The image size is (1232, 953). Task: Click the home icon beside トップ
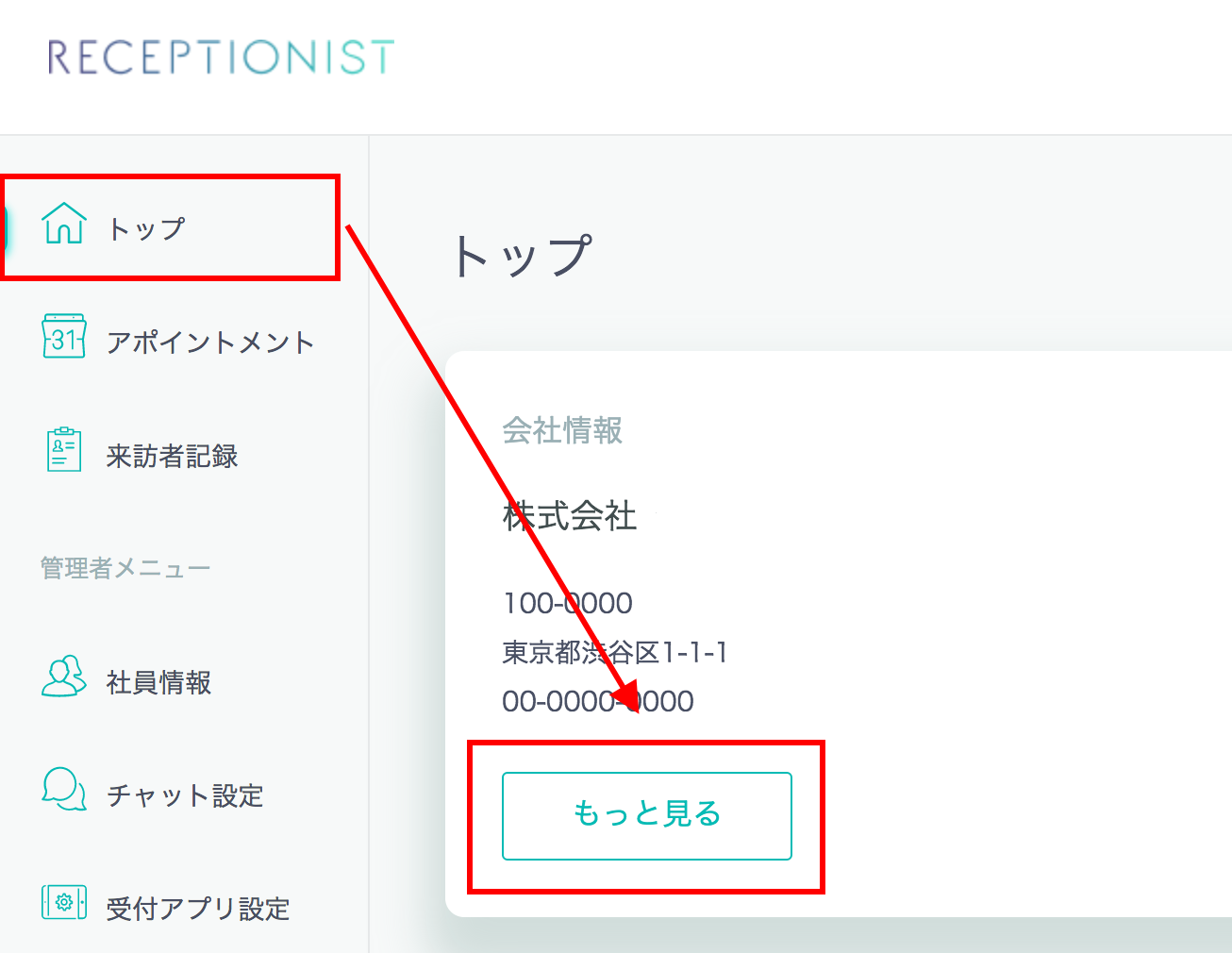[x=64, y=225]
